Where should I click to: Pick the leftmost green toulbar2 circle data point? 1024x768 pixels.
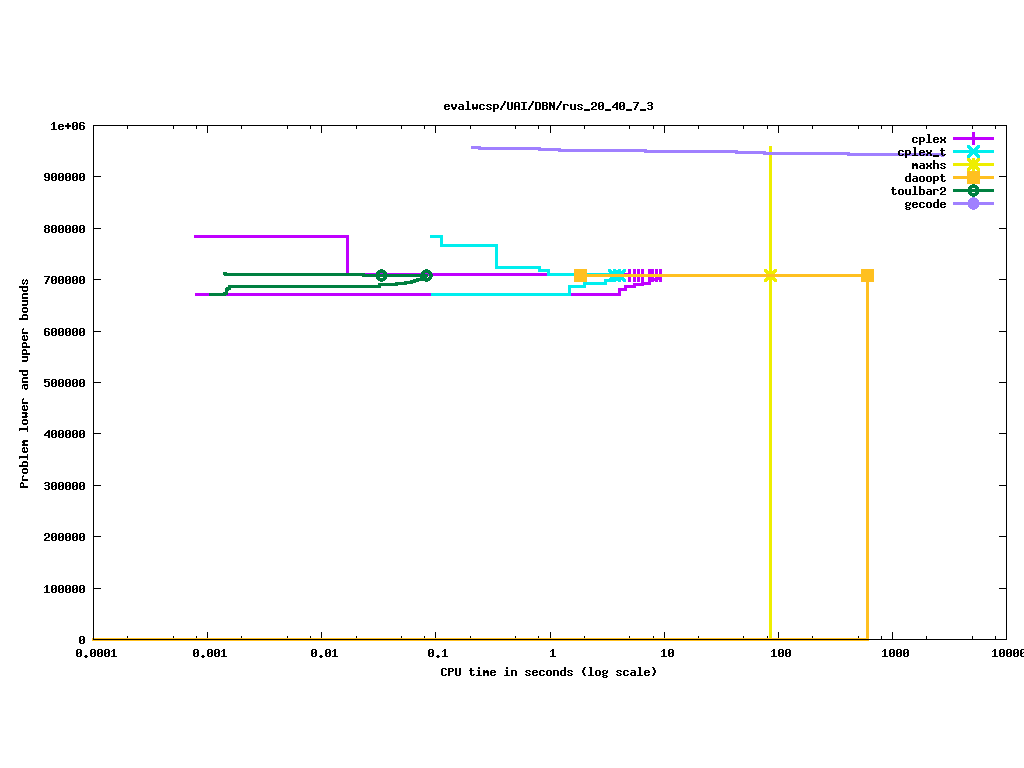[x=381, y=275]
